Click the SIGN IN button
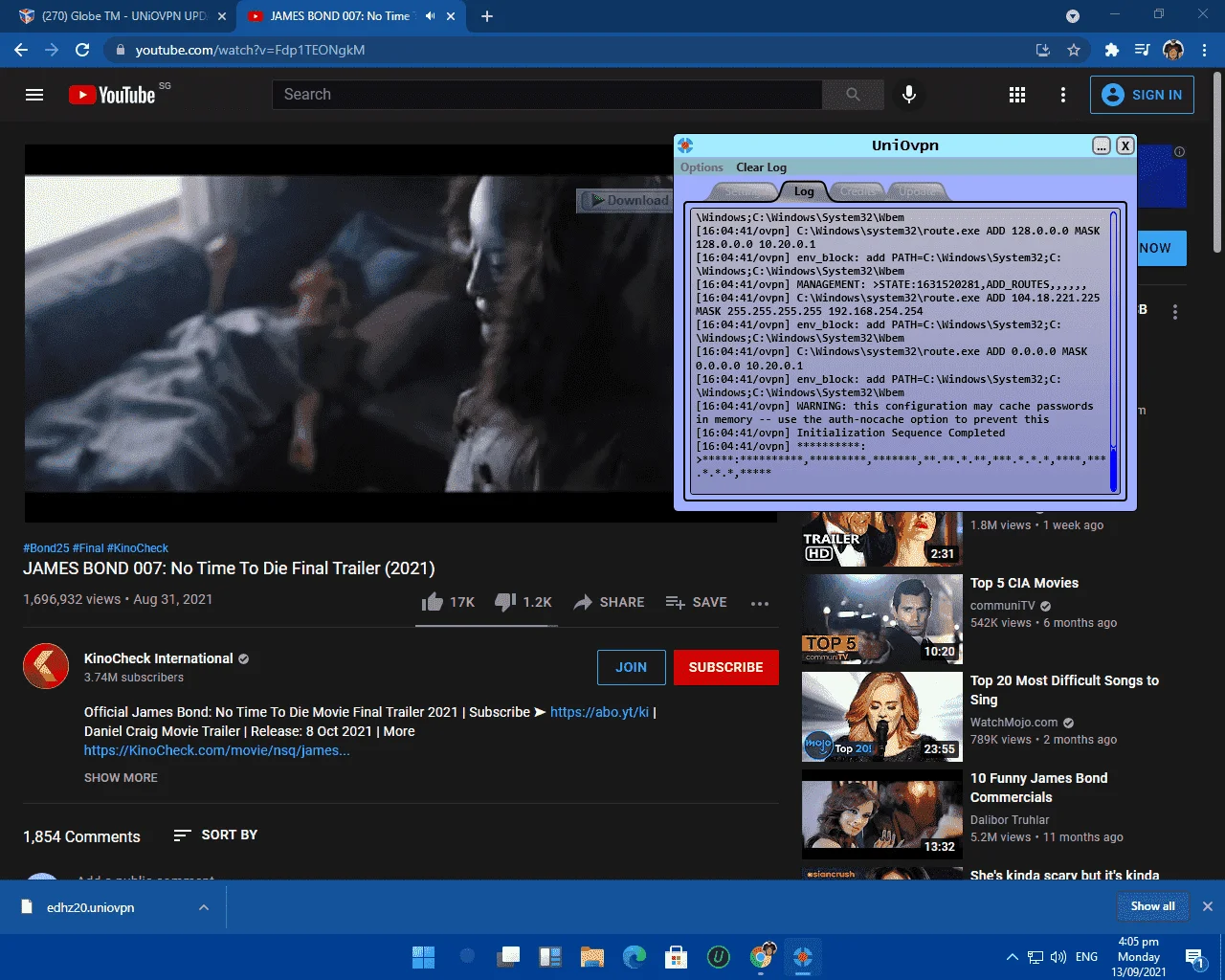This screenshot has height=980, width=1225. (1142, 95)
